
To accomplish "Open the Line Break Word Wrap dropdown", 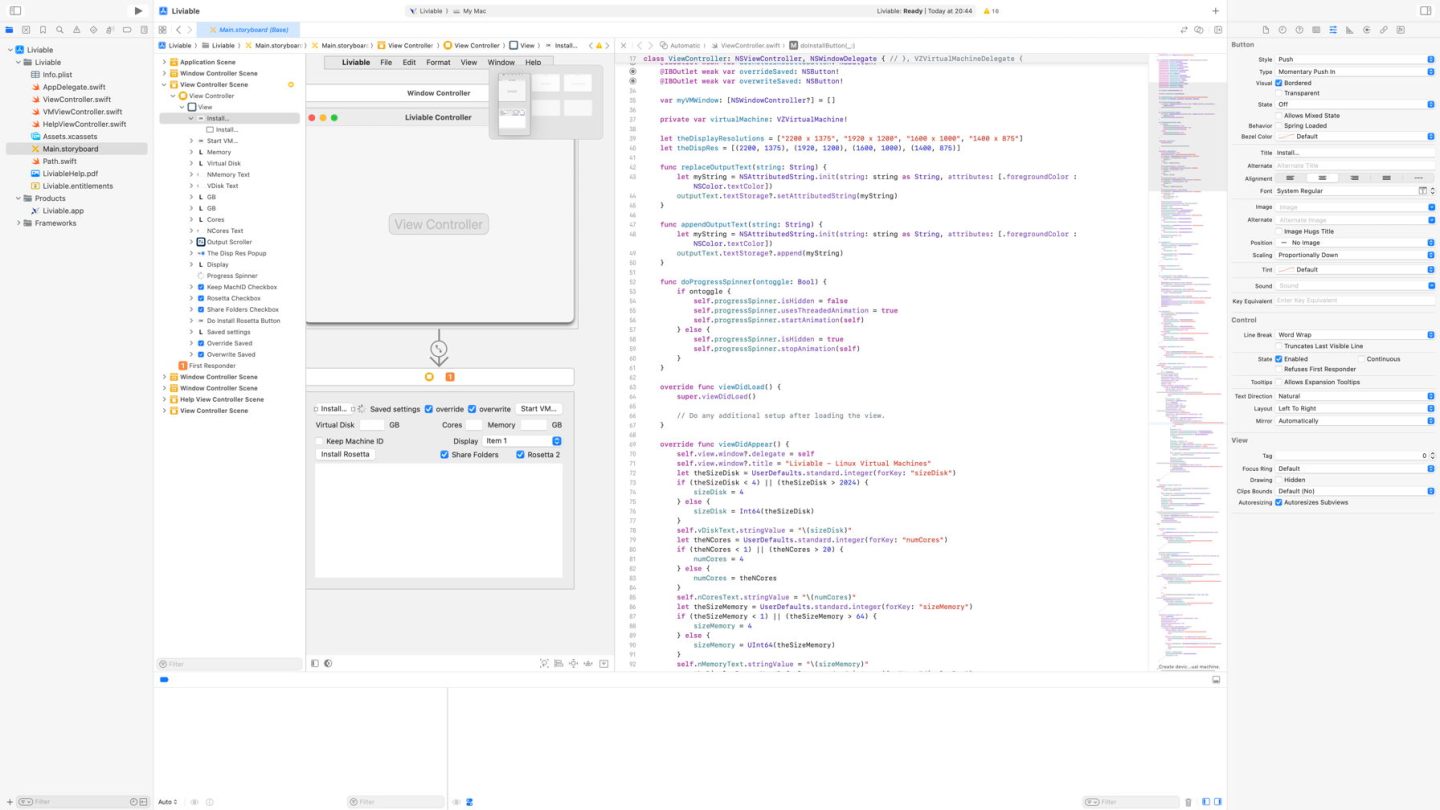I will pyautogui.click(x=1355, y=335).
